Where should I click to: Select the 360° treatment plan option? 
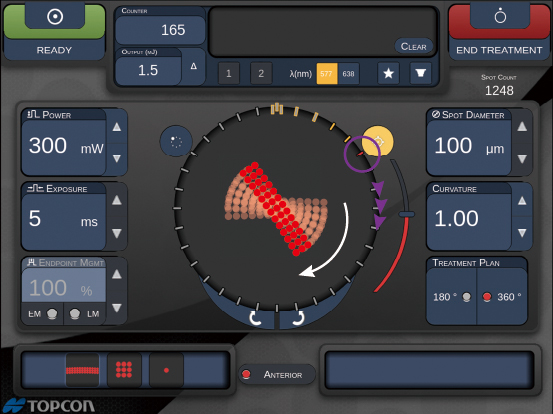pyautogui.click(x=502, y=297)
